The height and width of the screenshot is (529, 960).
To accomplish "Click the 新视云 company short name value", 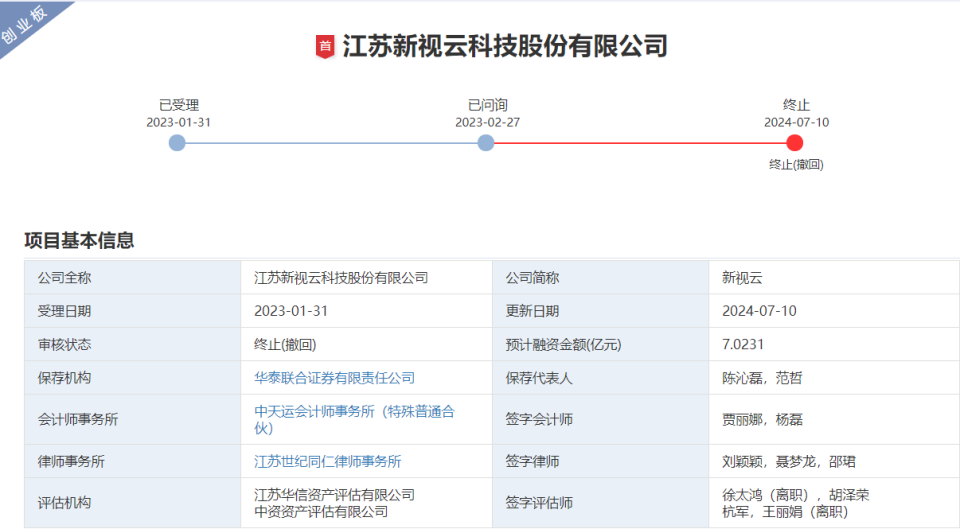I will pos(742,277).
